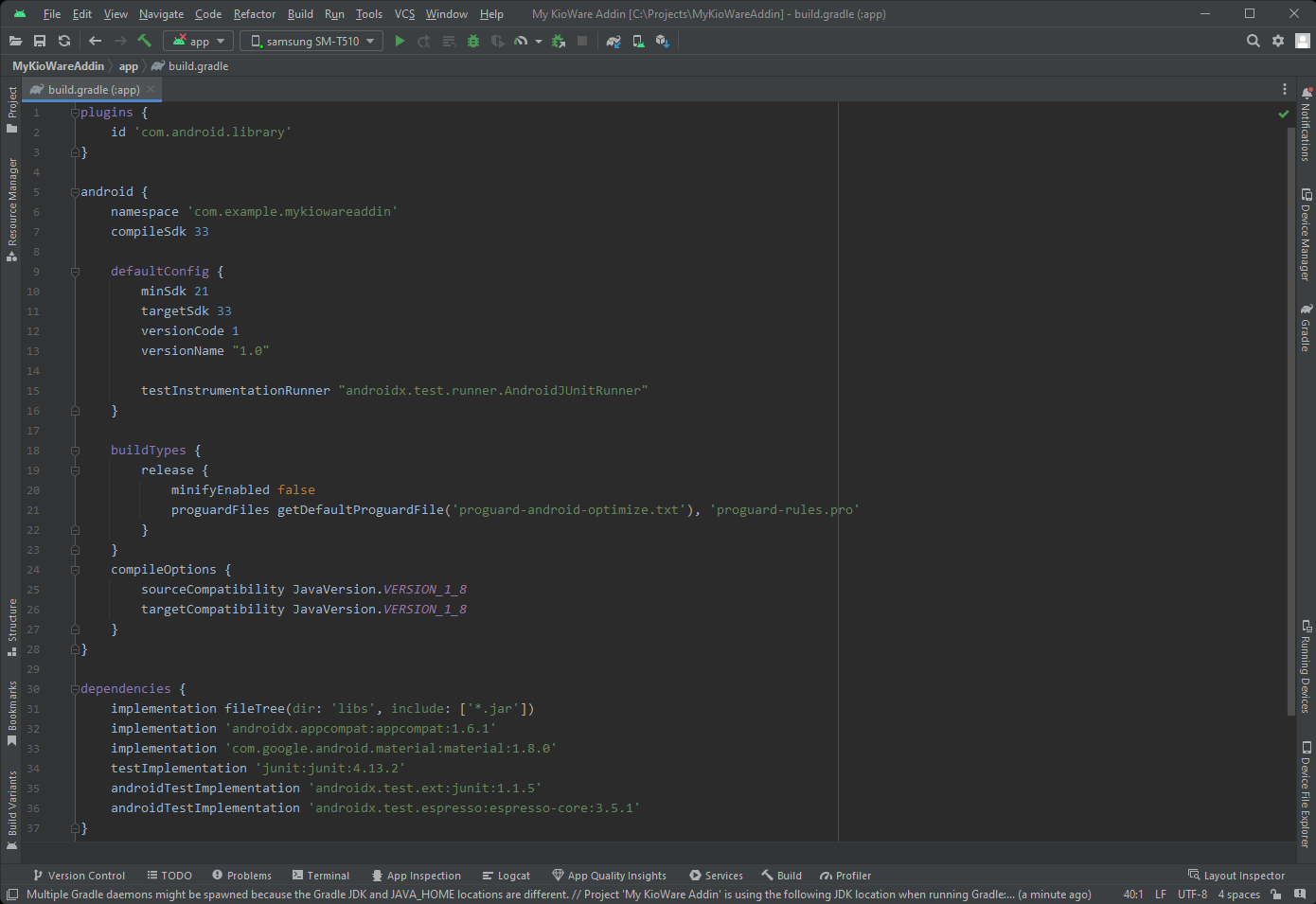Image resolution: width=1316 pixels, height=904 pixels.
Task: Open the Navigate menu
Action: click(161, 14)
